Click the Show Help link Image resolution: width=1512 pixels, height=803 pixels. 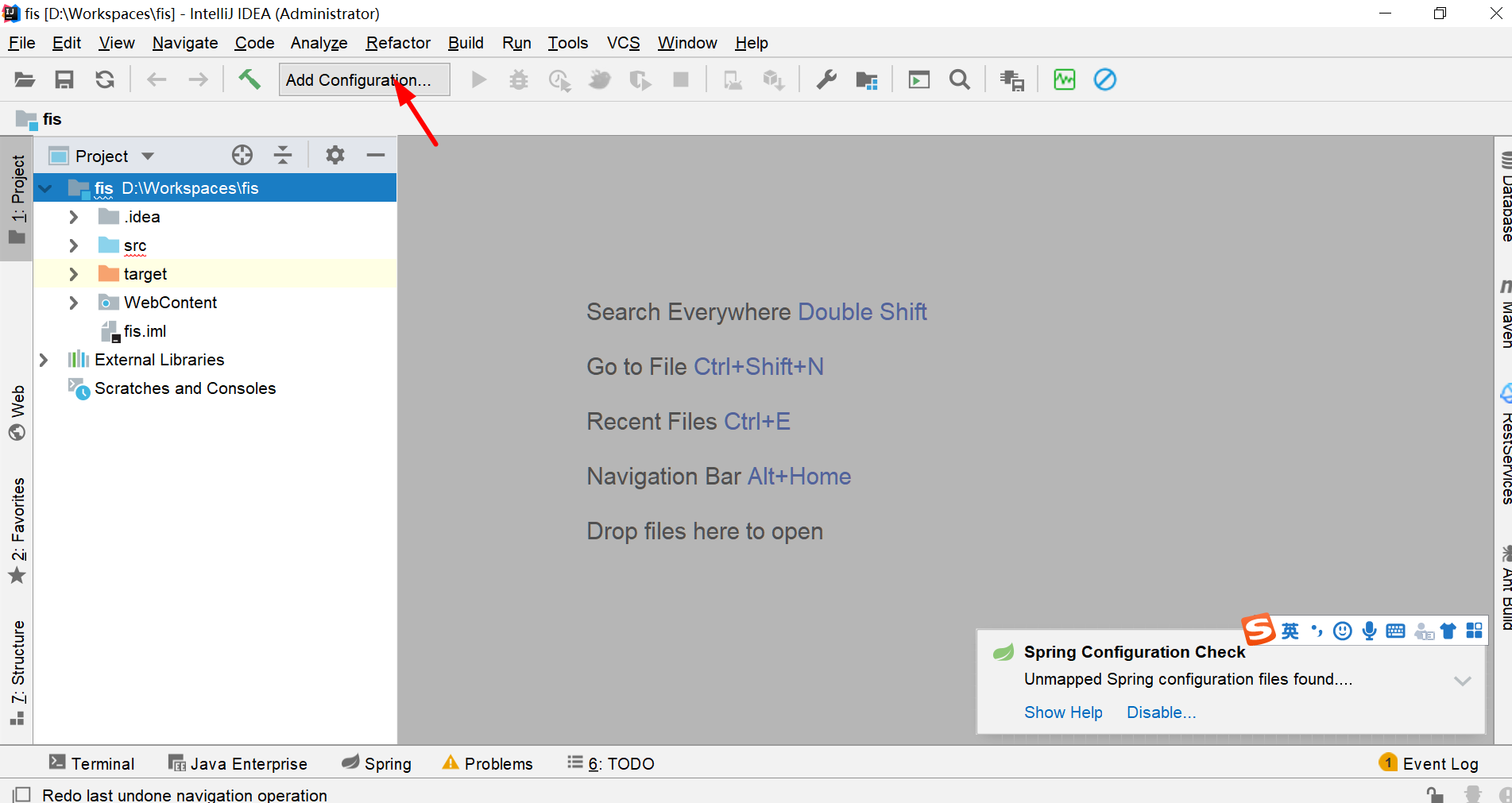tap(1063, 712)
